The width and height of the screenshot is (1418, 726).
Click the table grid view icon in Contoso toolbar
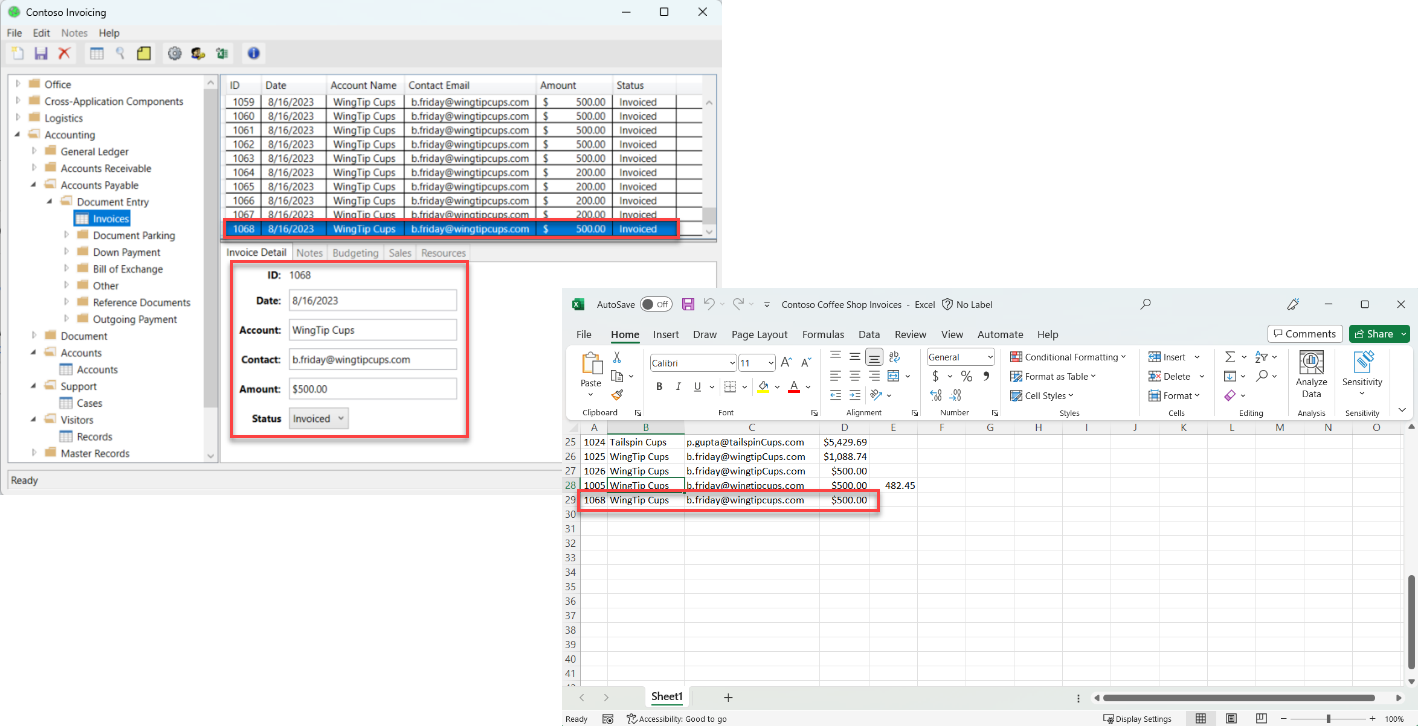pyautogui.click(x=97, y=54)
